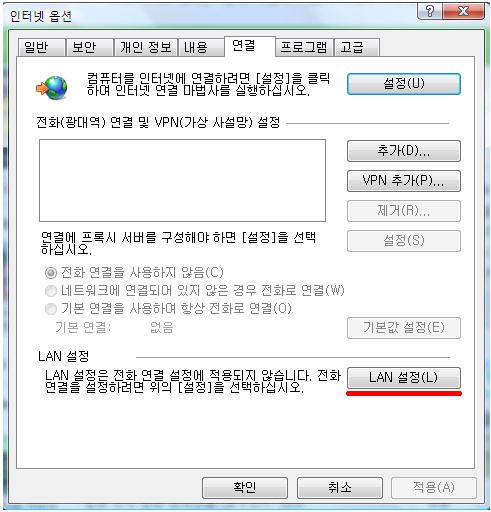This screenshot has height=512, width=491.
Task: Click the 설정(U) button
Action: [404, 84]
